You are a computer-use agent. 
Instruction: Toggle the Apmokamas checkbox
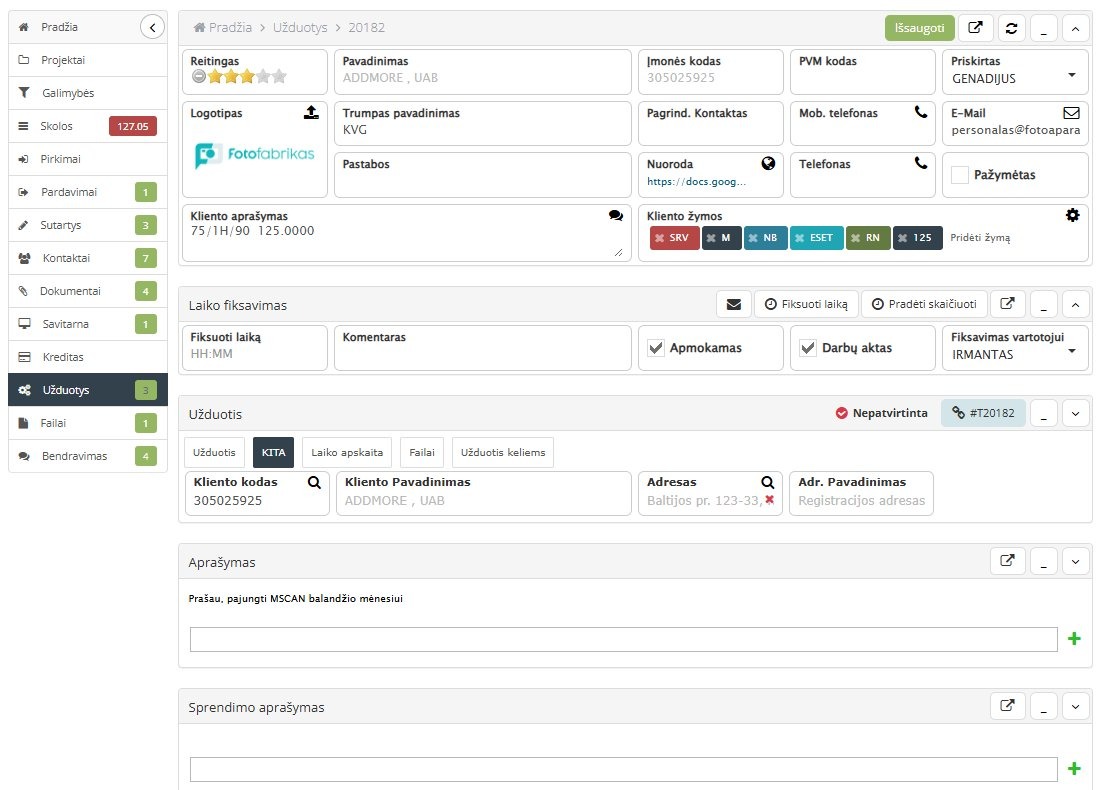(x=657, y=348)
